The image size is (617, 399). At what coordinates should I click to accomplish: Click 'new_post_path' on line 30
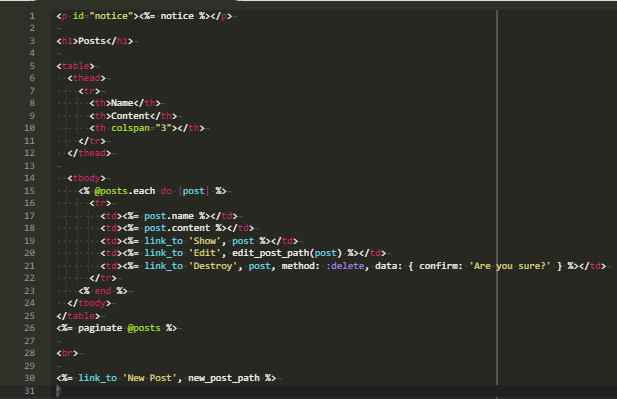pos(224,378)
